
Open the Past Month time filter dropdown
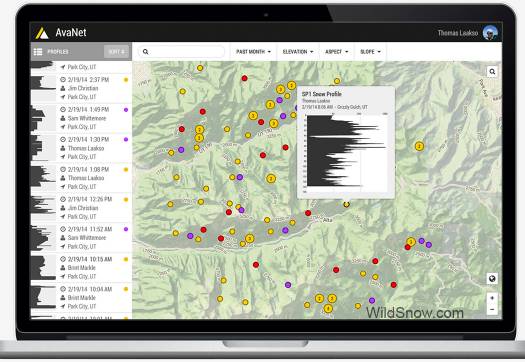tap(253, 52)
